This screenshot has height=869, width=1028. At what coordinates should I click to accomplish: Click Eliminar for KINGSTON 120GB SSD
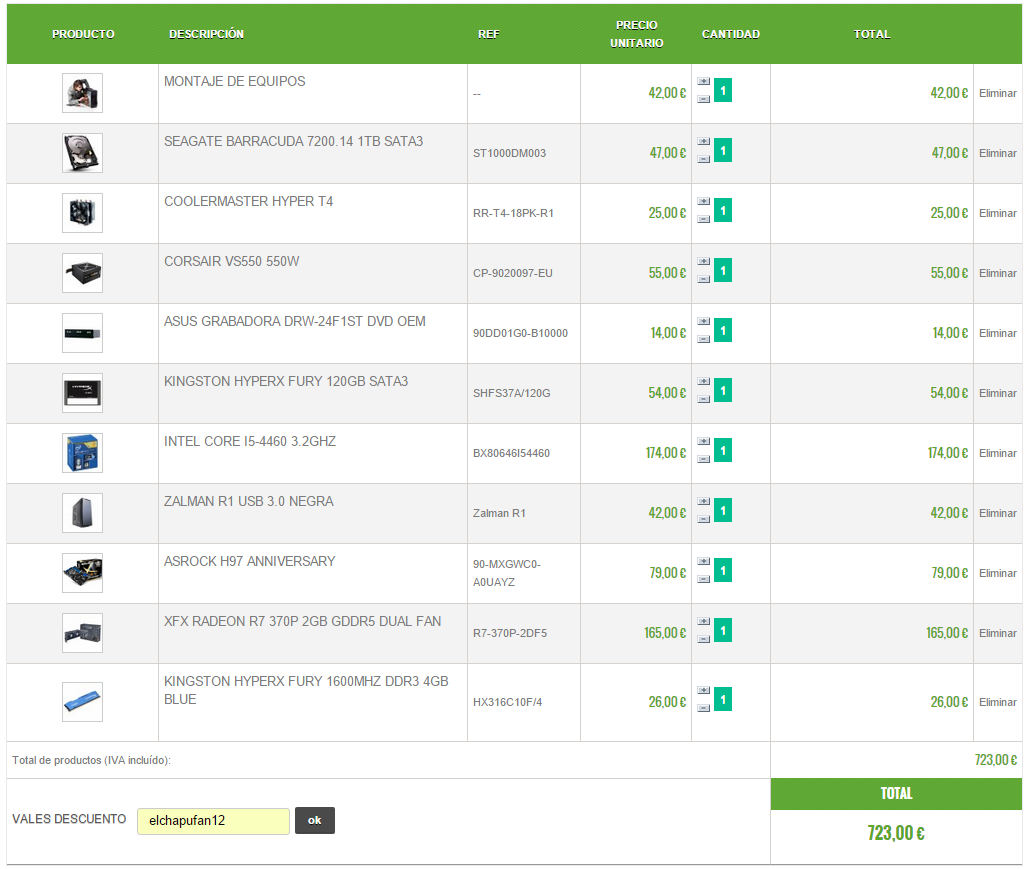[997, 393]
